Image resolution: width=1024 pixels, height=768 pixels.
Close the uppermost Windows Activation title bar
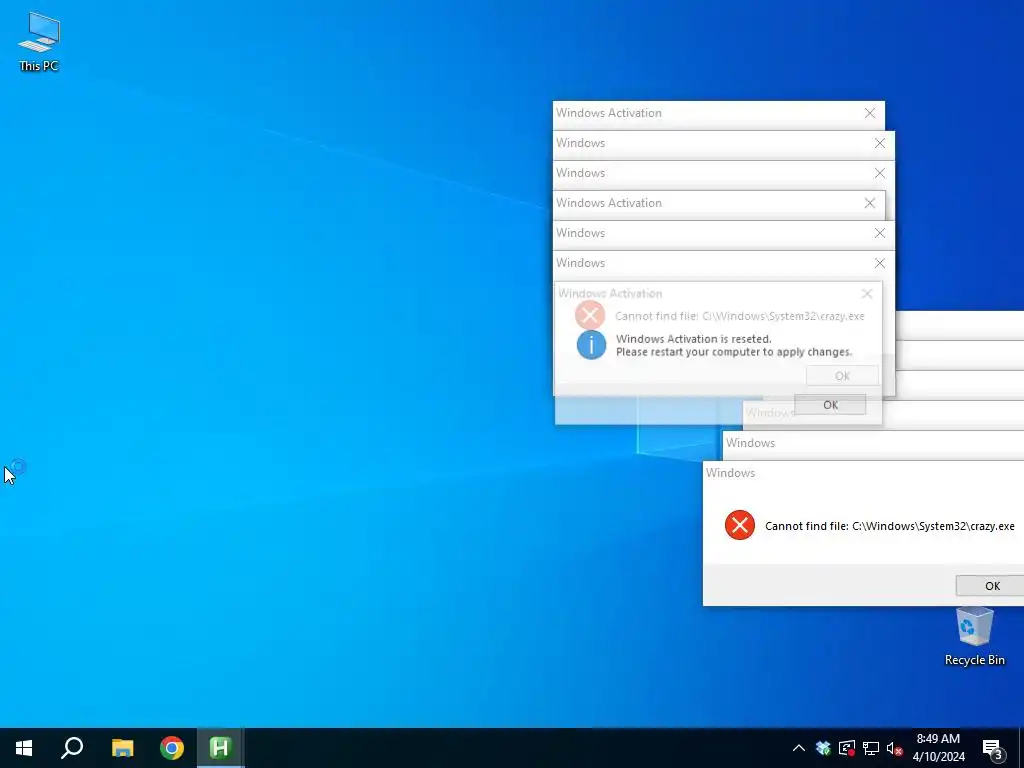click(x=870, y=113)
